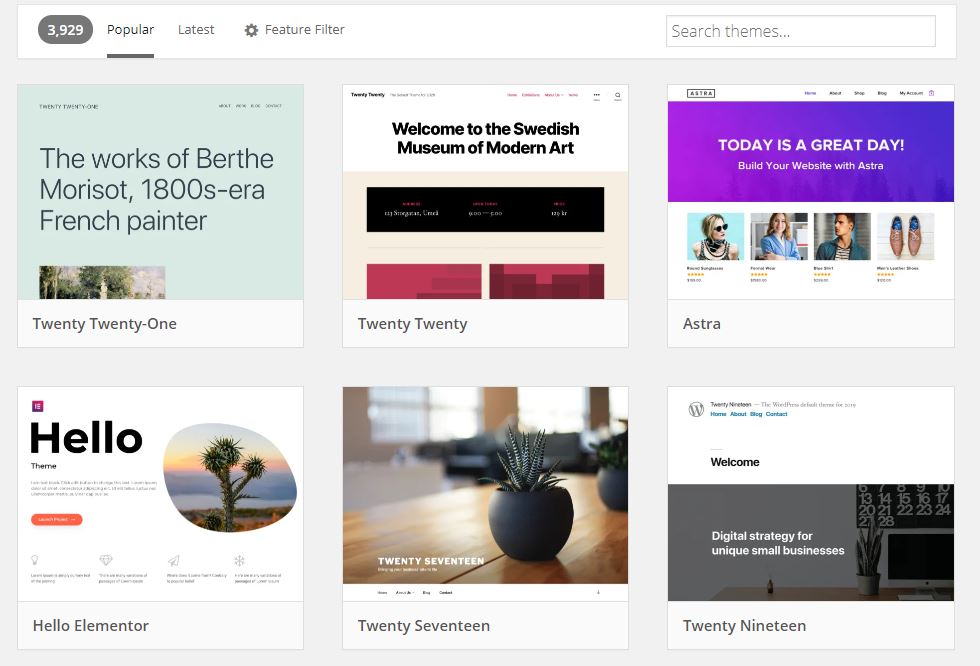
Task: Click the search magnifier in Twenty Twenty preview
Action: [x=618, y=96]
